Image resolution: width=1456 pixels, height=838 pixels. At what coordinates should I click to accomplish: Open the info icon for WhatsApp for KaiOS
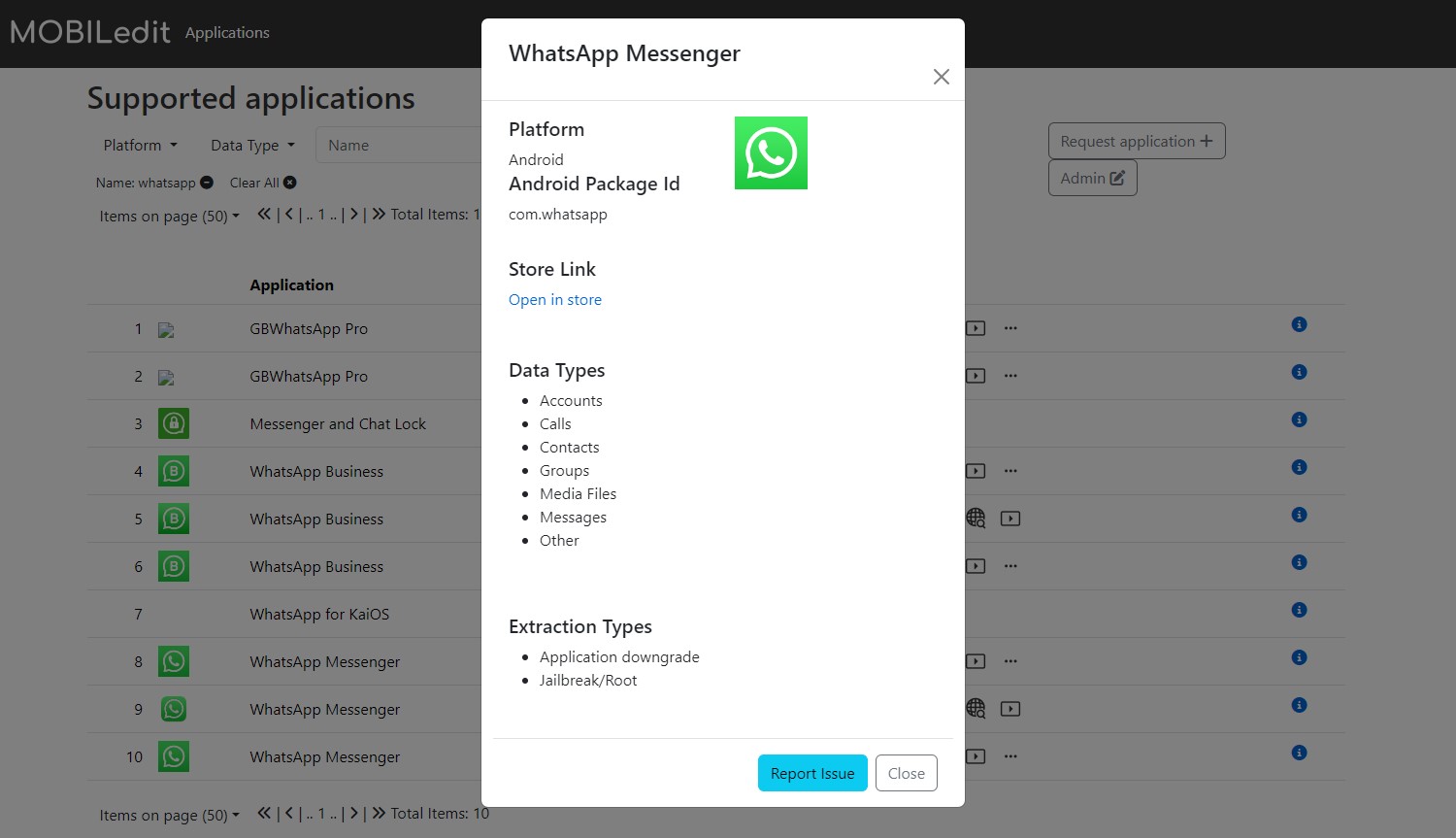point(1299,611)
